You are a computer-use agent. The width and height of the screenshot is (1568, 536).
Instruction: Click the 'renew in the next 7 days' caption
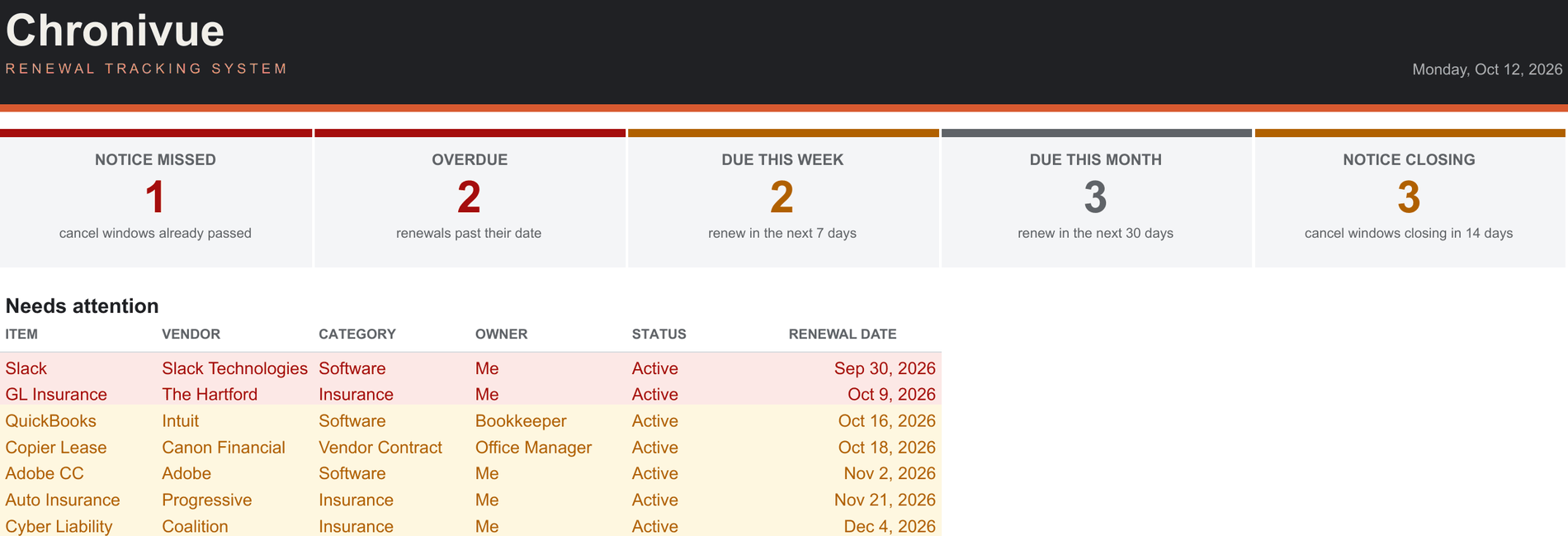[782, 233]
